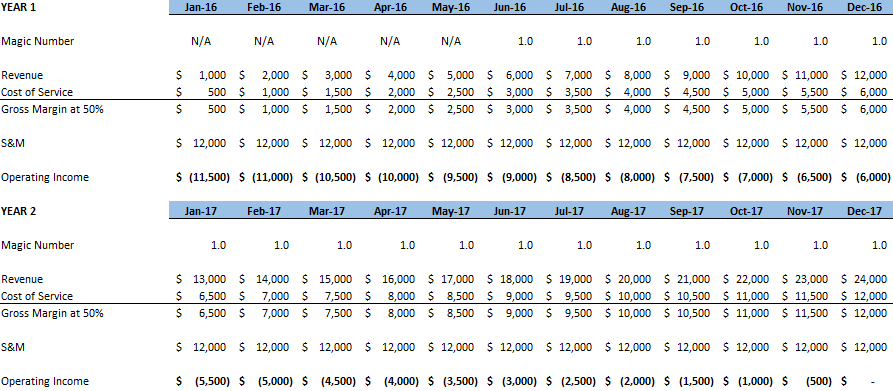Click the May-16 column header
This screenshot has width=893, height=391.
451,7
